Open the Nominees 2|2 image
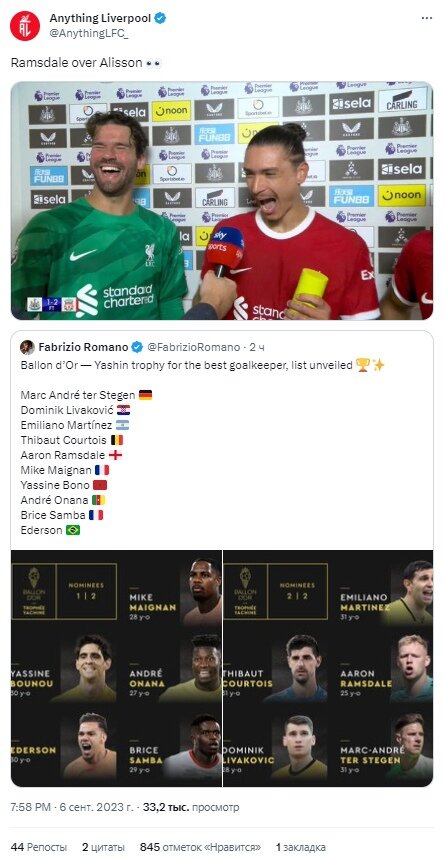Image resolution: width=445 pixels, height=860 pixels. [x=328, y=668]
